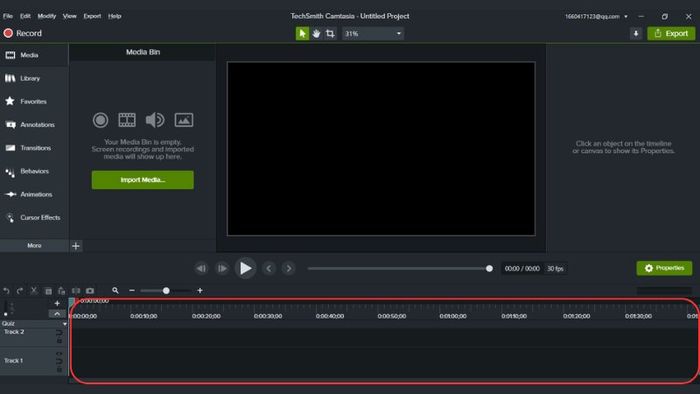Click the previous frame playback button

[x=201, y=269]
